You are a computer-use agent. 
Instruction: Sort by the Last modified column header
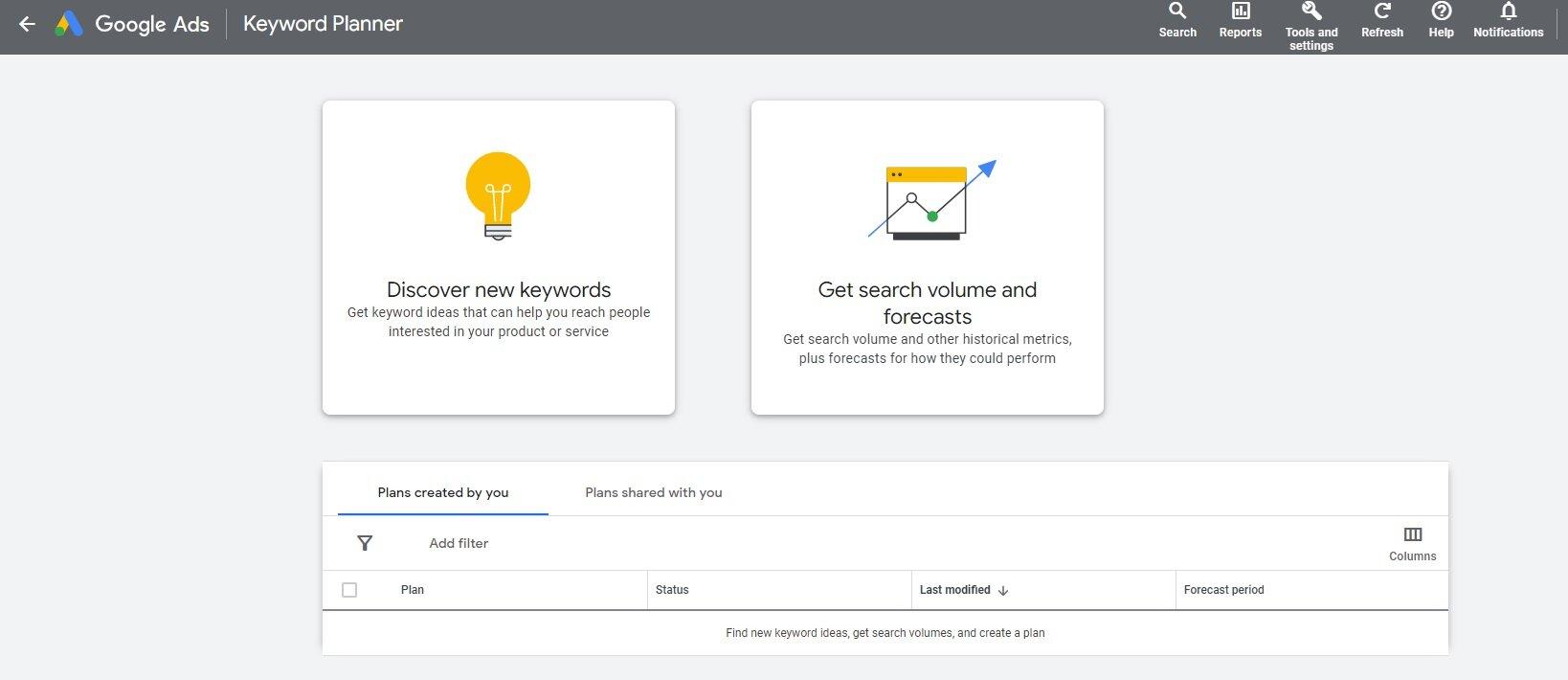pyautogui.click(x=955, y=590)
